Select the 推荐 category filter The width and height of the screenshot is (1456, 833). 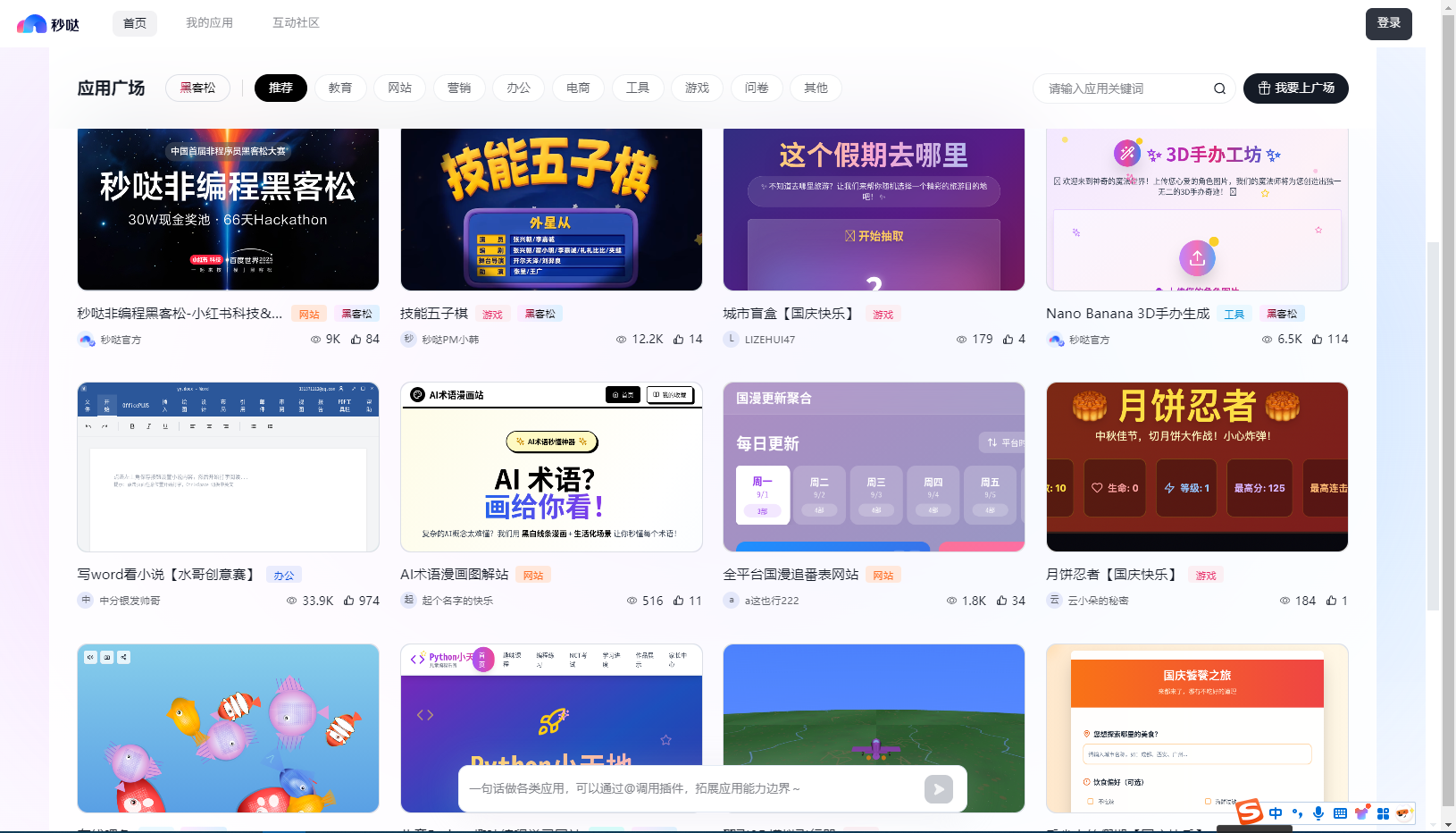[x=280, y=88]
